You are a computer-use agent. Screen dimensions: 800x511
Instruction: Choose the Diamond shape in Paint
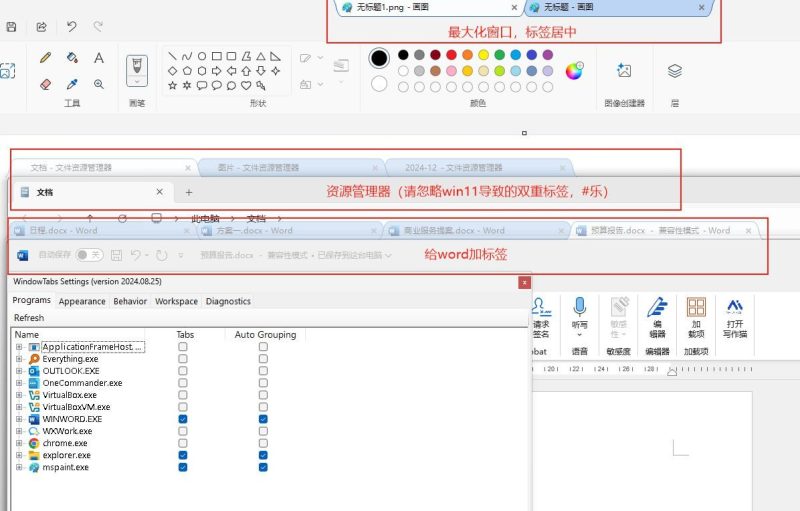point(172,71)
